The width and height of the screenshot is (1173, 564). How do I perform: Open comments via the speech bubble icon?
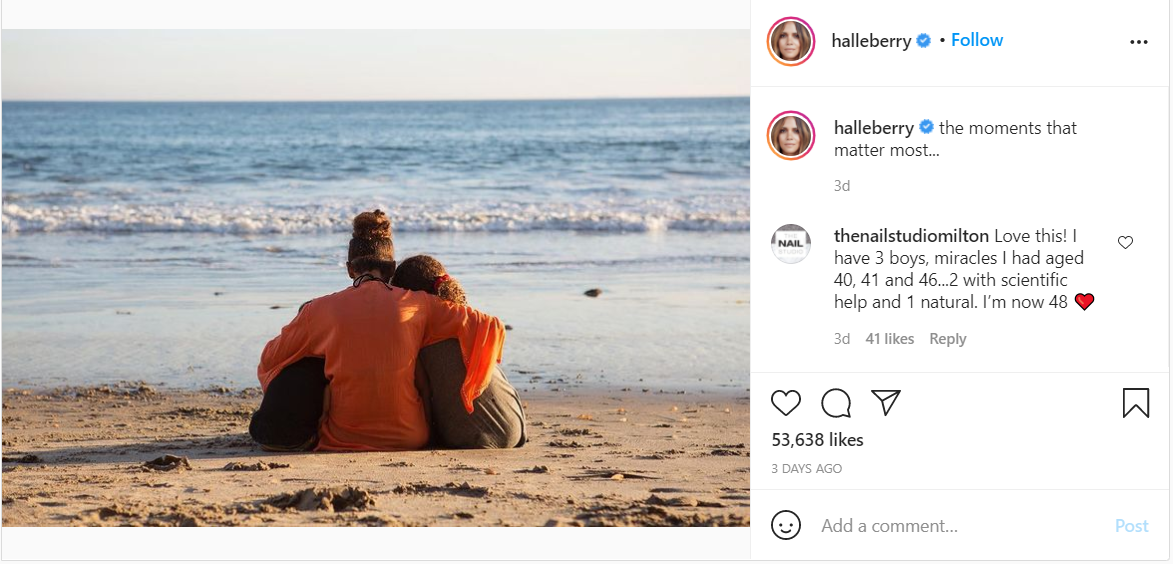[836, 403]
